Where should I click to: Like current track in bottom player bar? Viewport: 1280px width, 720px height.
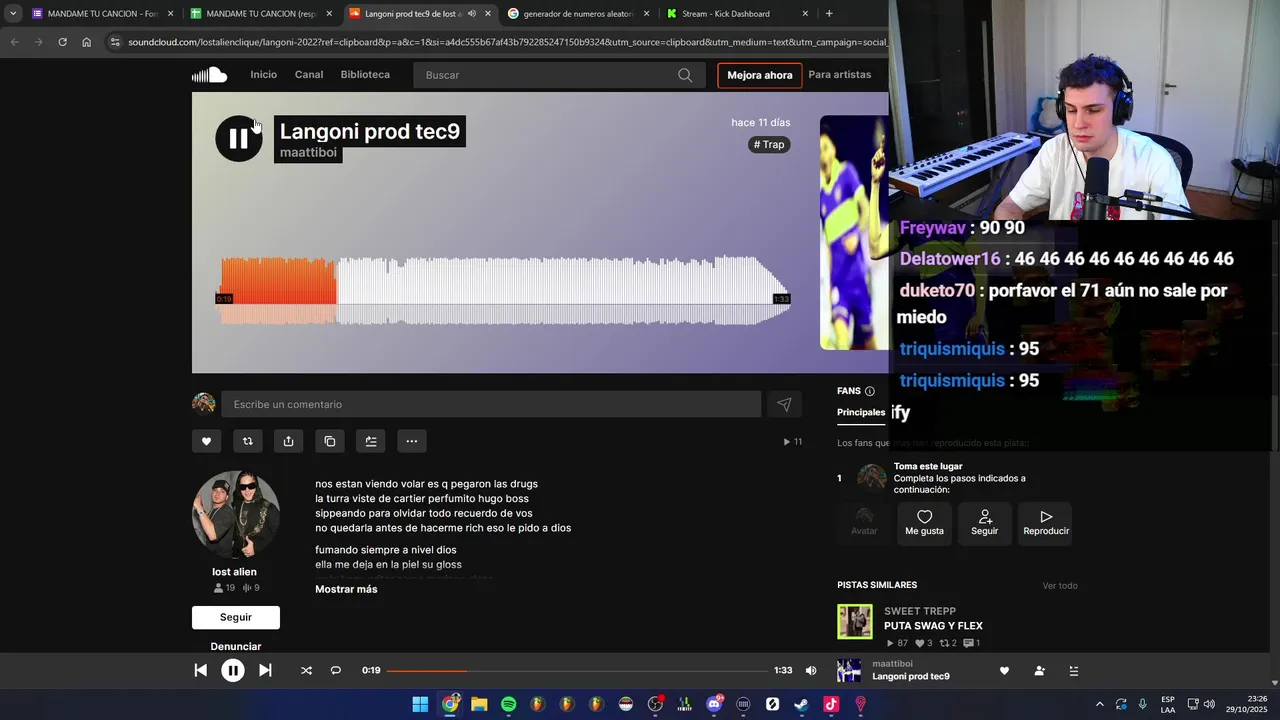[x=1004, y=671]
